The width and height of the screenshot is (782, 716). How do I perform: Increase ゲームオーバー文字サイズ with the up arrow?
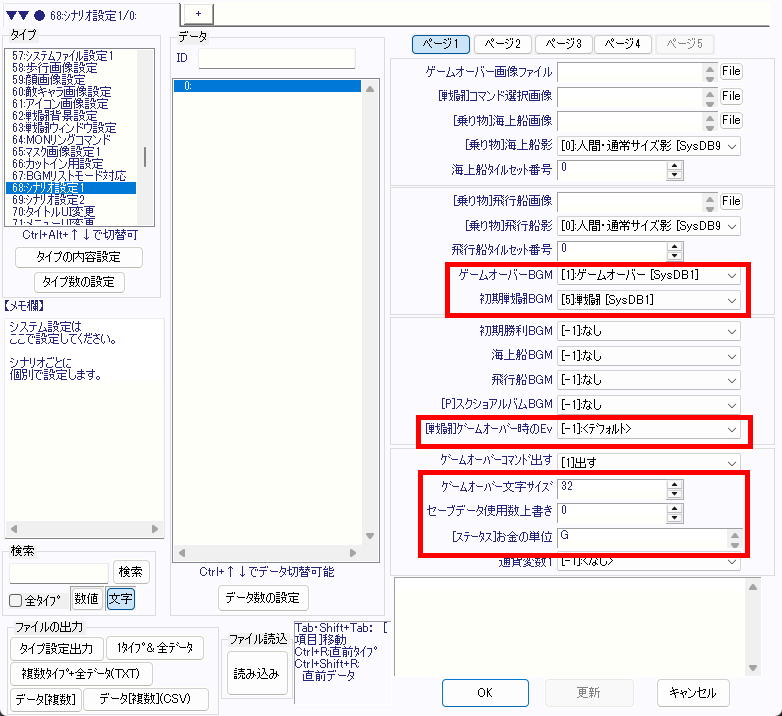click(x=675, y=484)
